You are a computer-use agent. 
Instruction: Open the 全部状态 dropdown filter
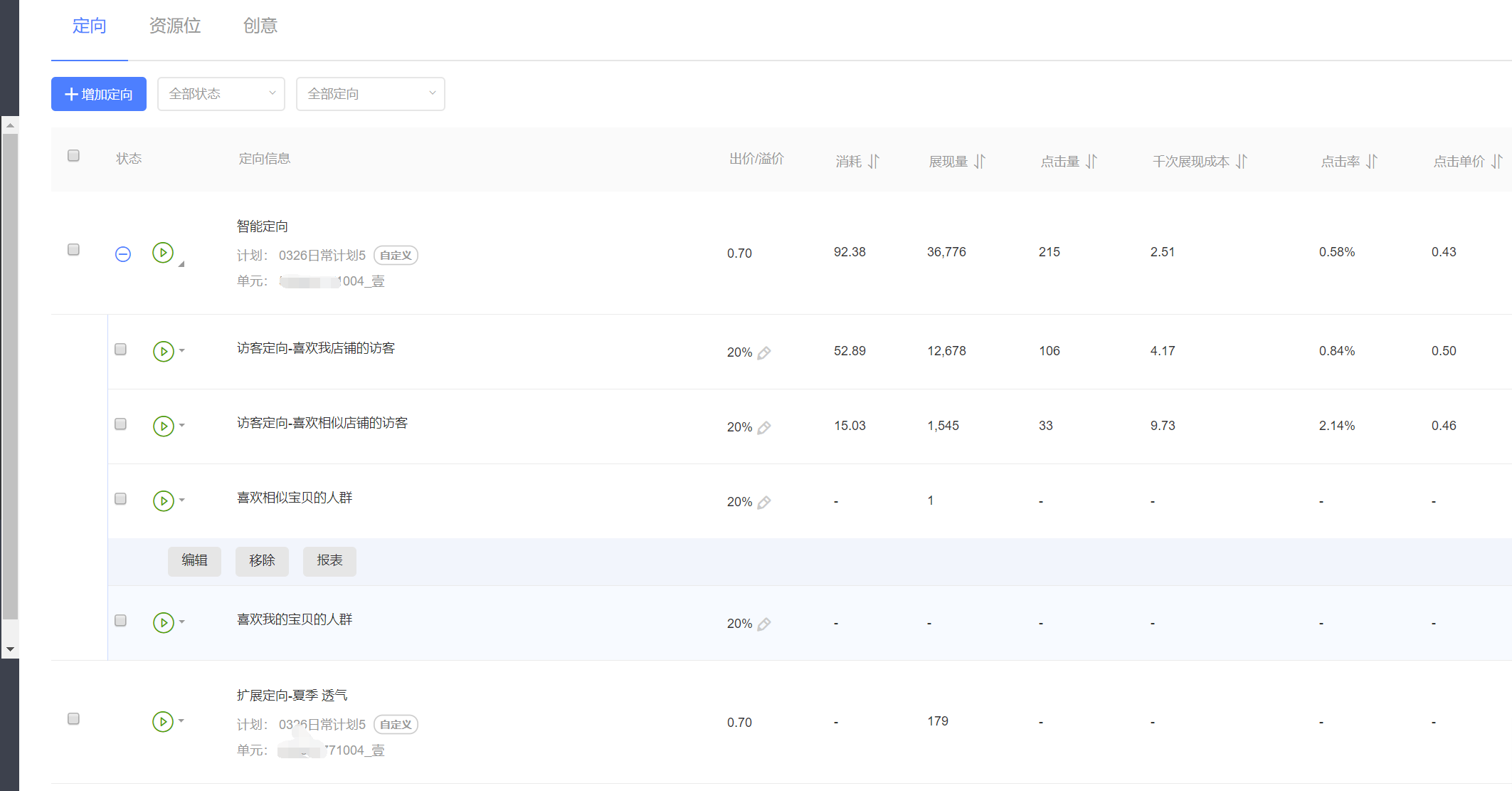click(221, 94)
